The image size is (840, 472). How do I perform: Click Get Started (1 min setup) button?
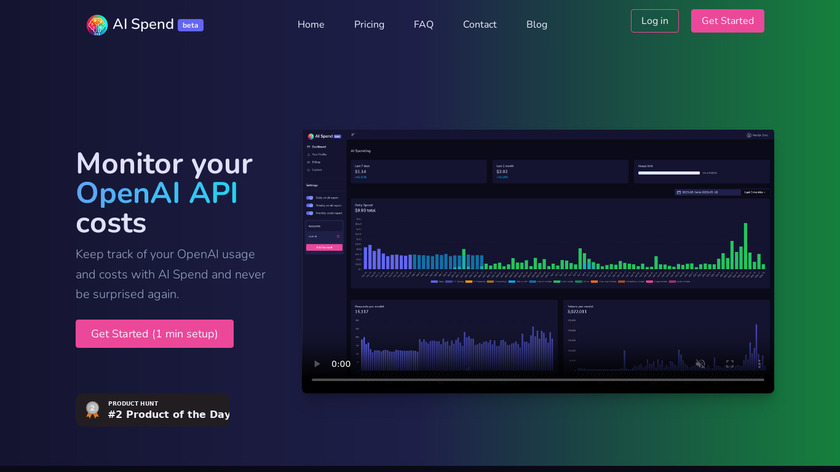point(154,334)
